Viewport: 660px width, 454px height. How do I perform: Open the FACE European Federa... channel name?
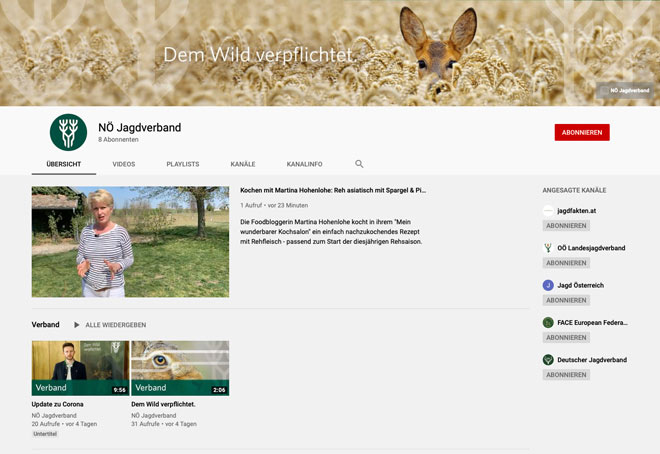pyautogui.click(x=592, y=323)
